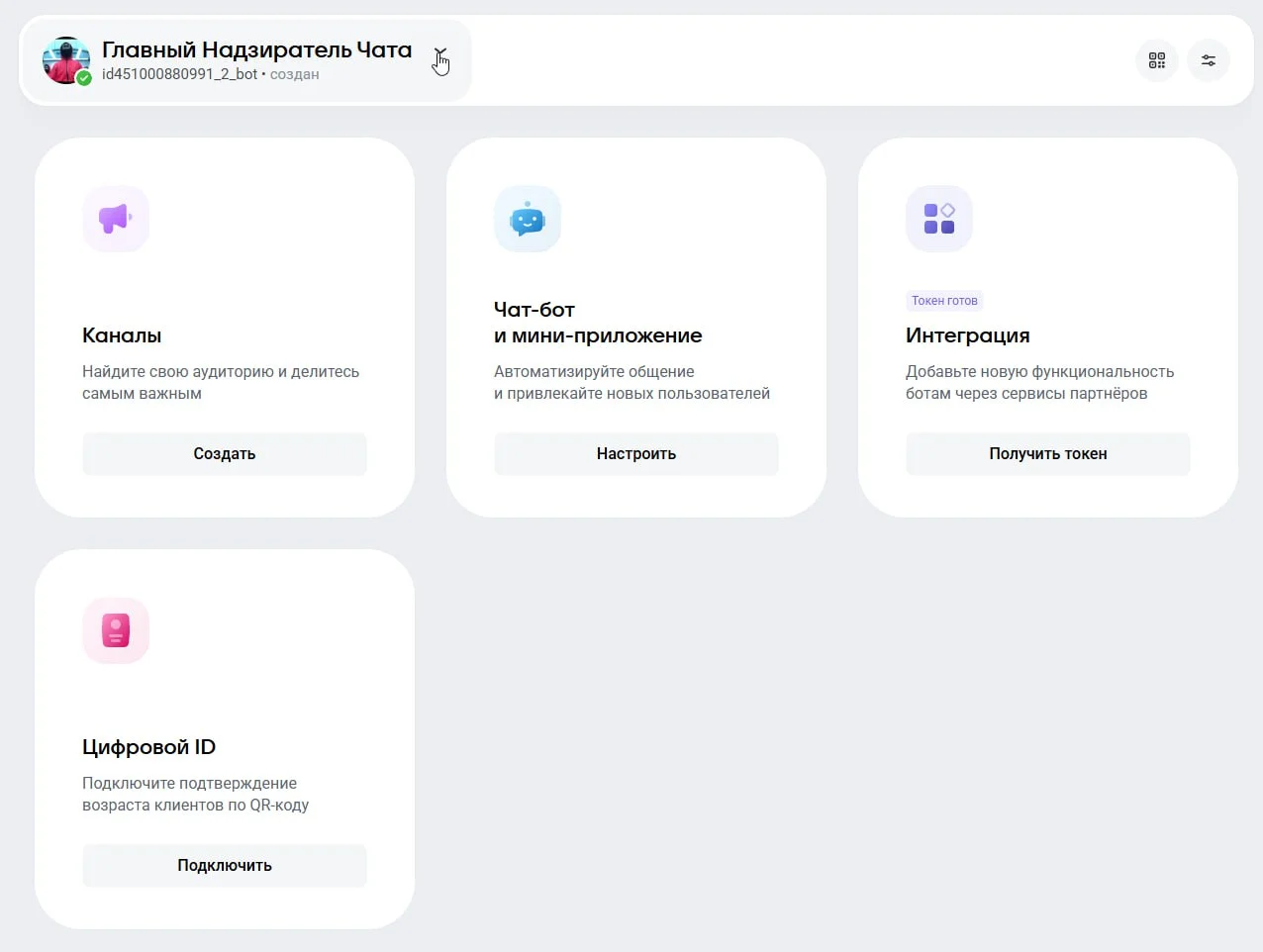Click the bot ID text id451000880991_2_bot
Viewport: 1263px width, 952px height.
click(x=179, y=74)
